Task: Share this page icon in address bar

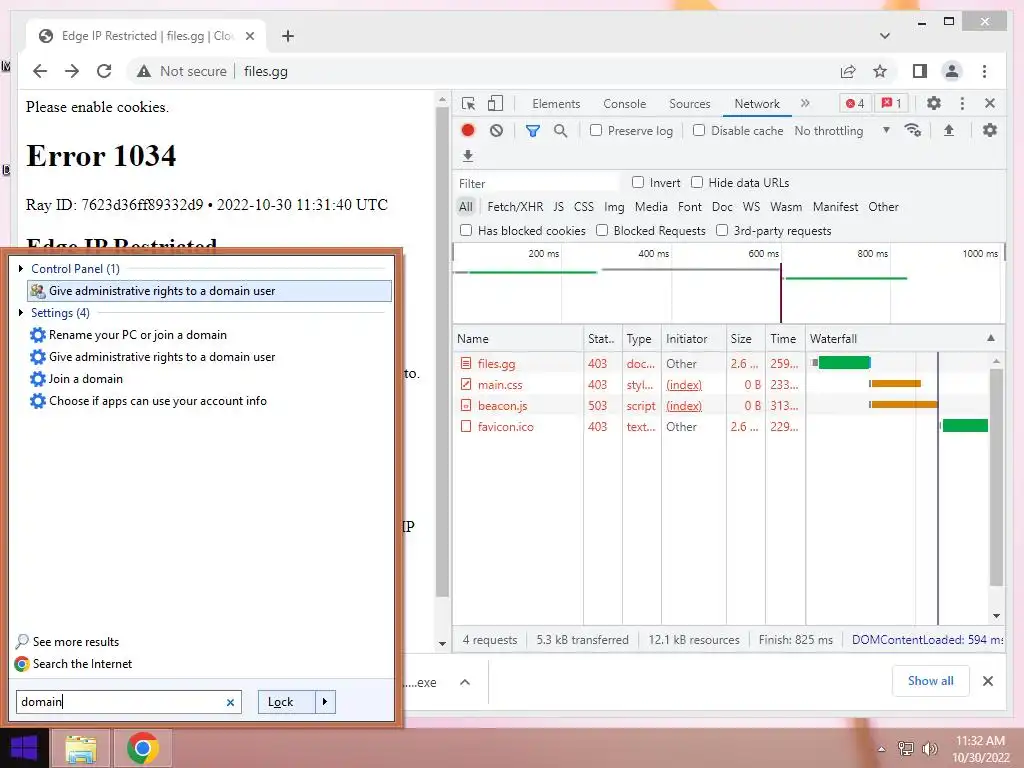Action: (848, 71)
